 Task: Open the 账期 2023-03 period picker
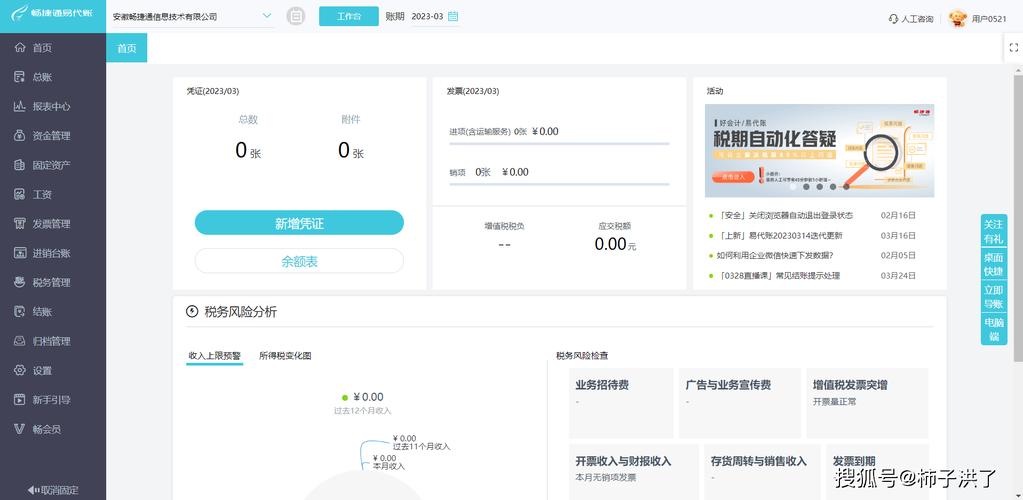(x=435, y=16)
